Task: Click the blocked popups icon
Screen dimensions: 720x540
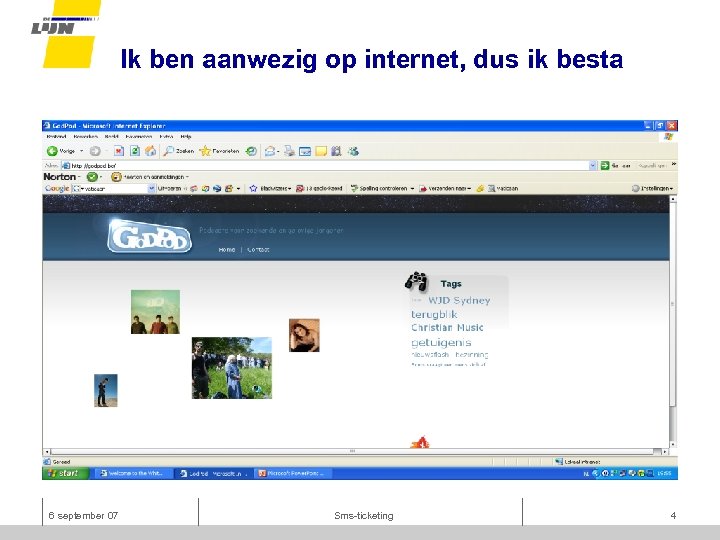Action: [300, 188]
